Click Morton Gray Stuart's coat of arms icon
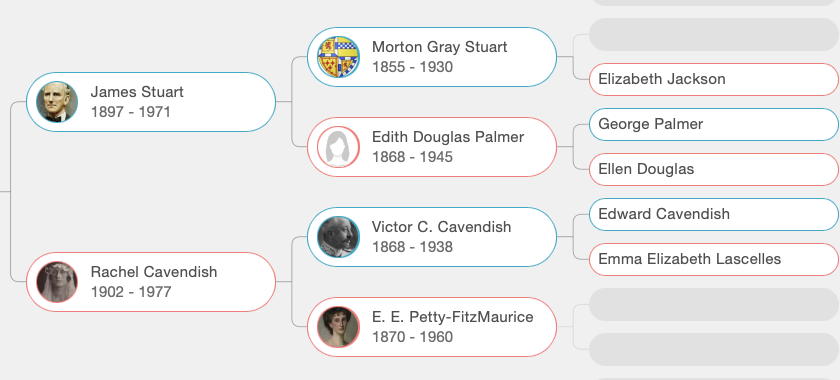This screenshot has height=380, width=840. click(x=338, y=57)
